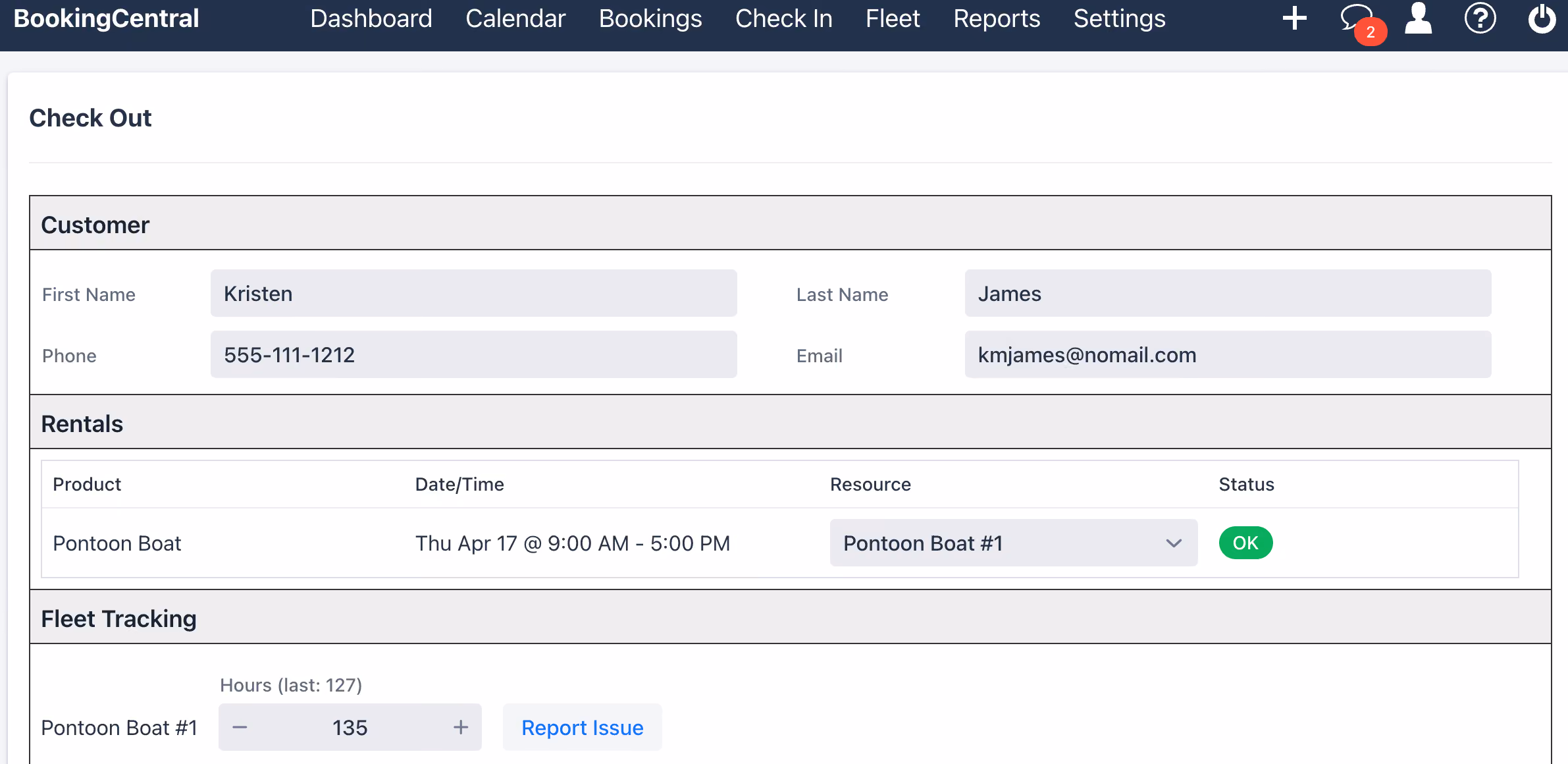Click the Date/Time column header

[x=459, y=484]
